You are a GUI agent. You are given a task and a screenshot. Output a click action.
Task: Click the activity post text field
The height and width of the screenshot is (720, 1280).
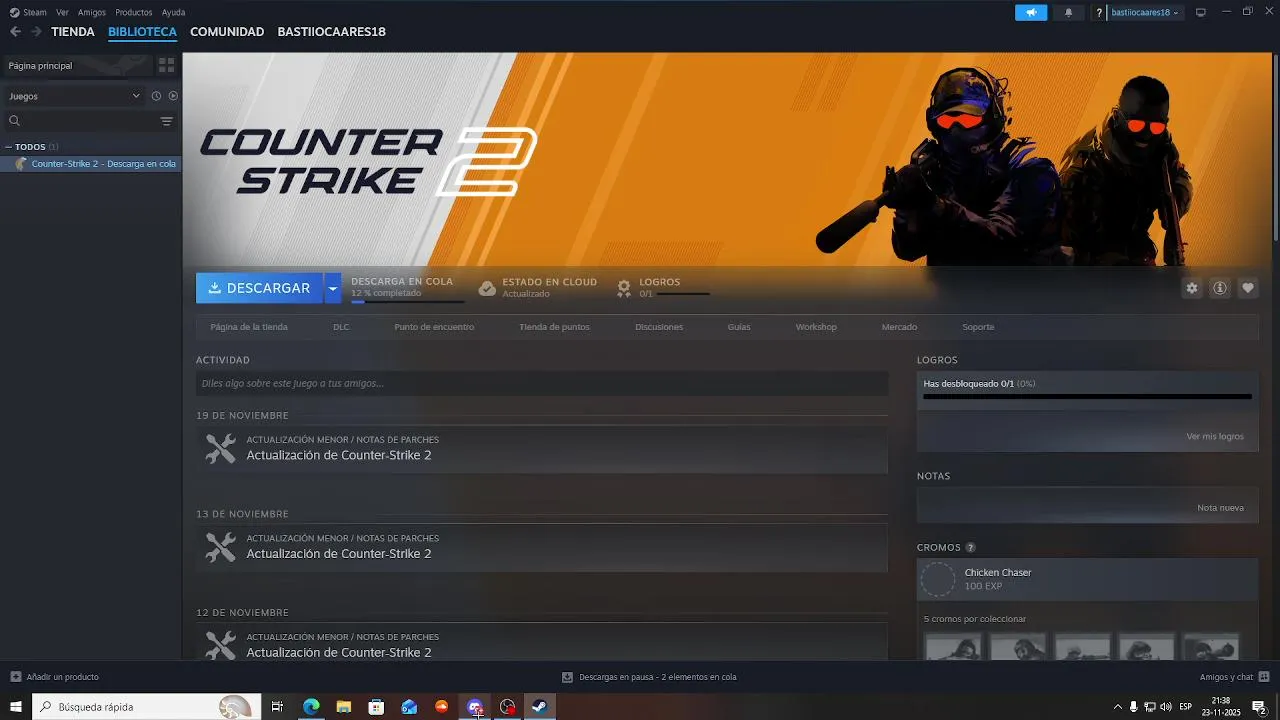click(541, 383)
